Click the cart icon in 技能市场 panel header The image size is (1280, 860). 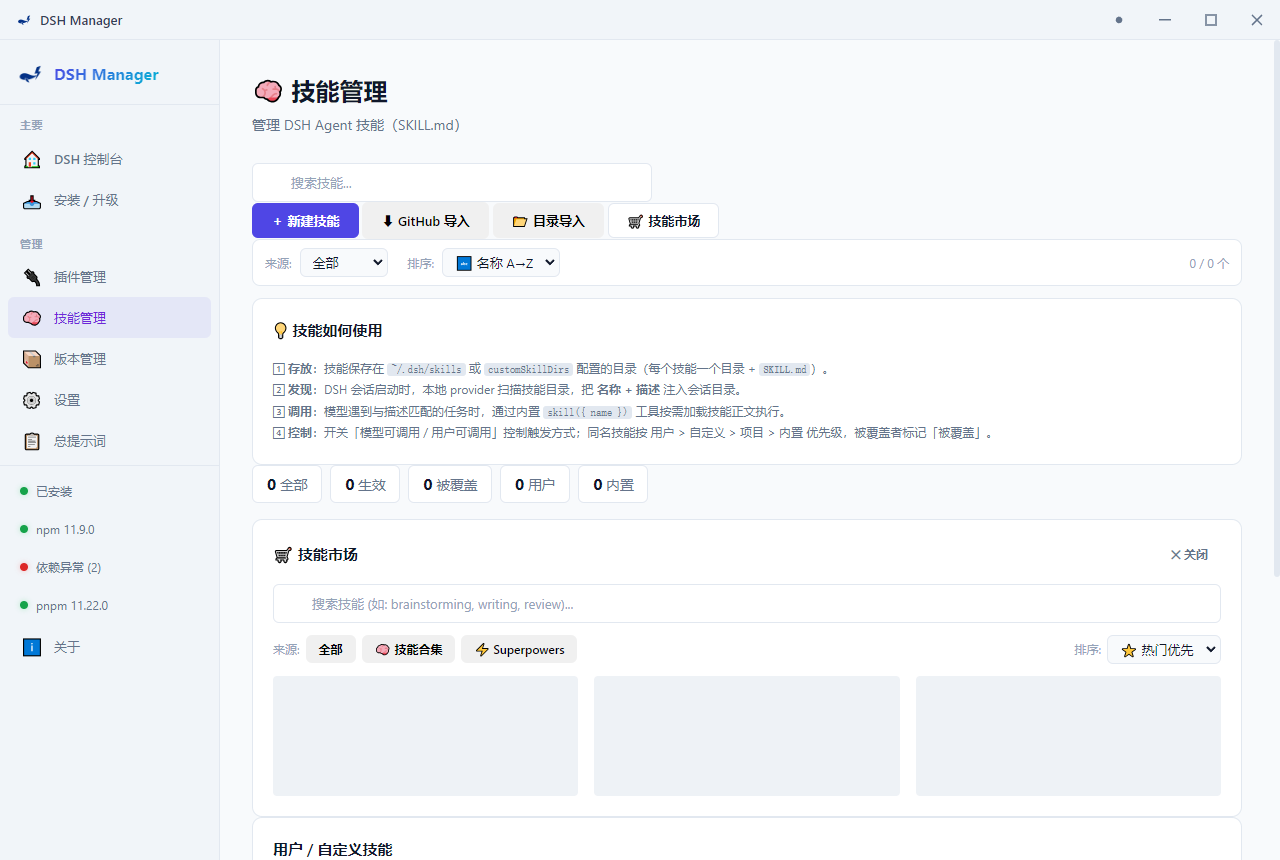pyautogui.click(x=283, y=555)
